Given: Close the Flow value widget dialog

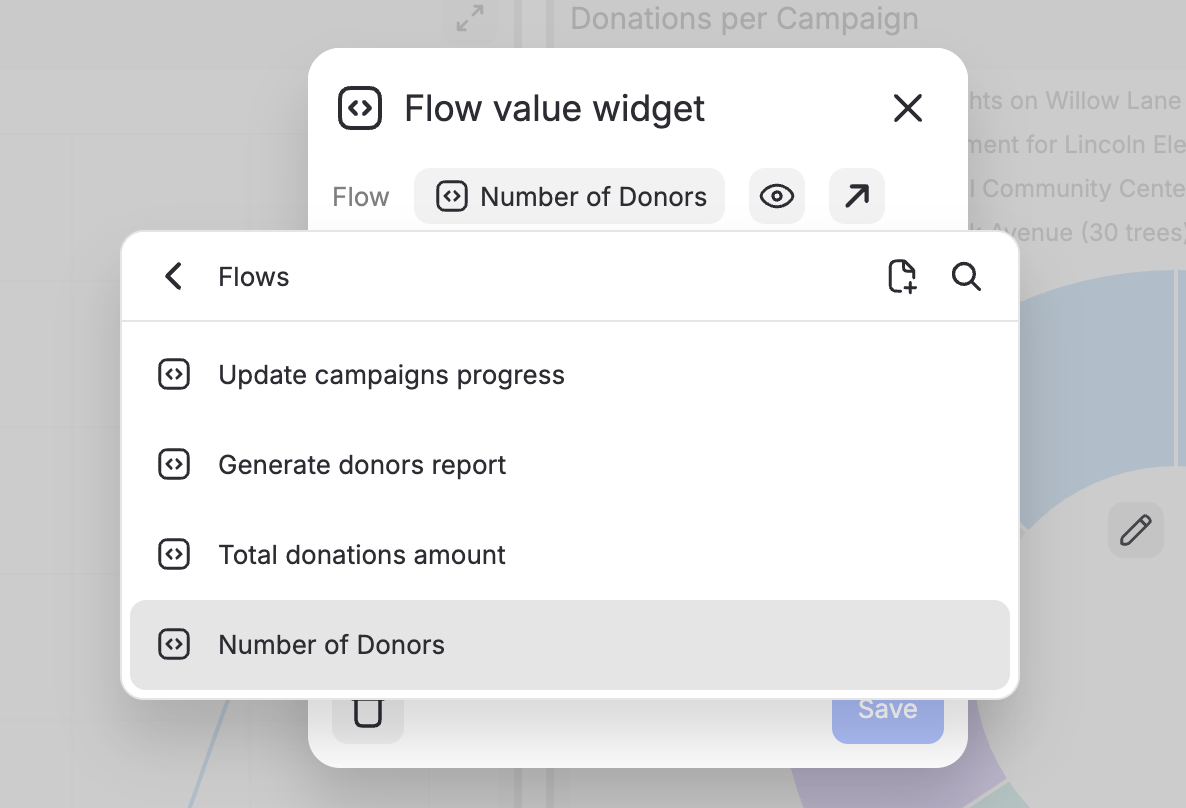Looking at the screenshot, I should [907, 108].
